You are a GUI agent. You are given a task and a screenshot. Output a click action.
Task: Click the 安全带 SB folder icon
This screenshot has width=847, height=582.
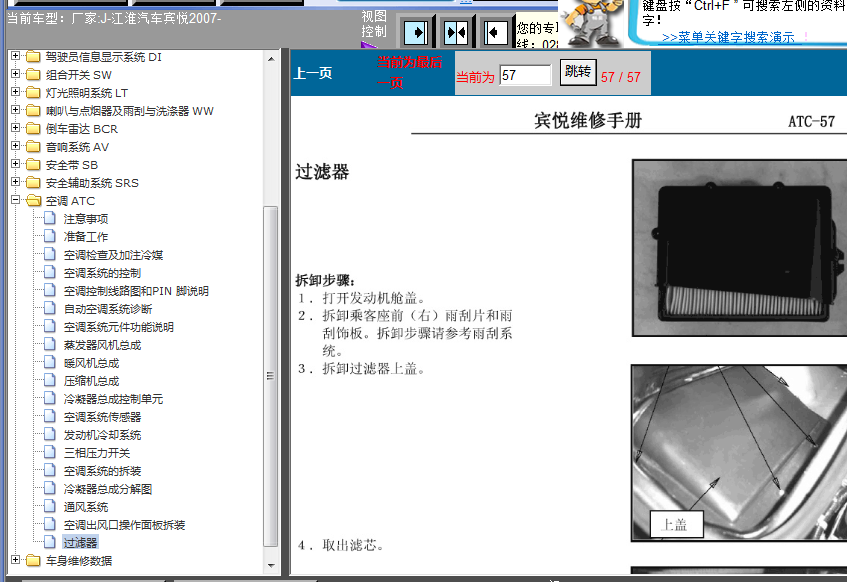coord(33,164)
